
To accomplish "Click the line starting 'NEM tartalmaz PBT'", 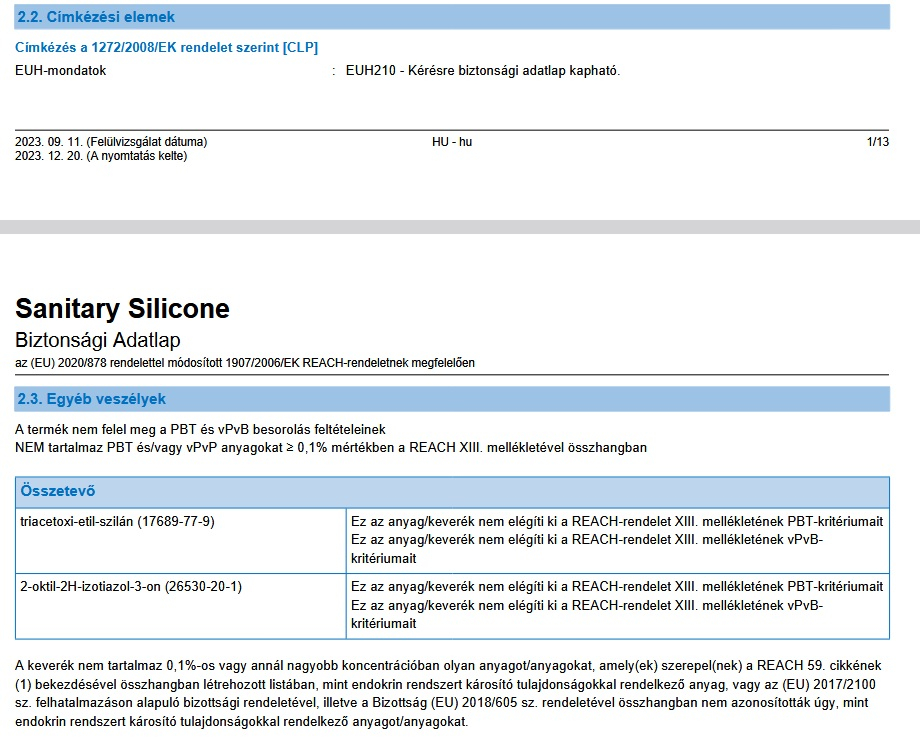I will (x=331, y=447).
